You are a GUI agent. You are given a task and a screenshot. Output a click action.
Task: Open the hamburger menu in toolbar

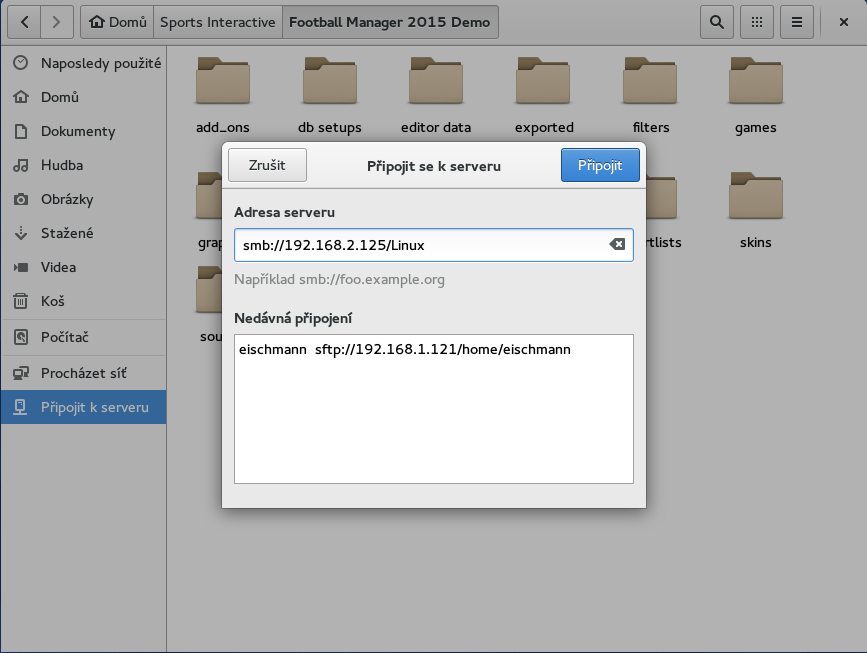[x=796, y=21]
